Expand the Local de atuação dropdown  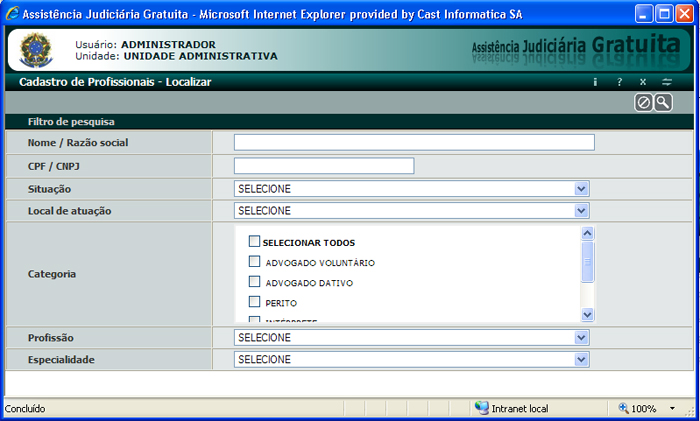582,211
